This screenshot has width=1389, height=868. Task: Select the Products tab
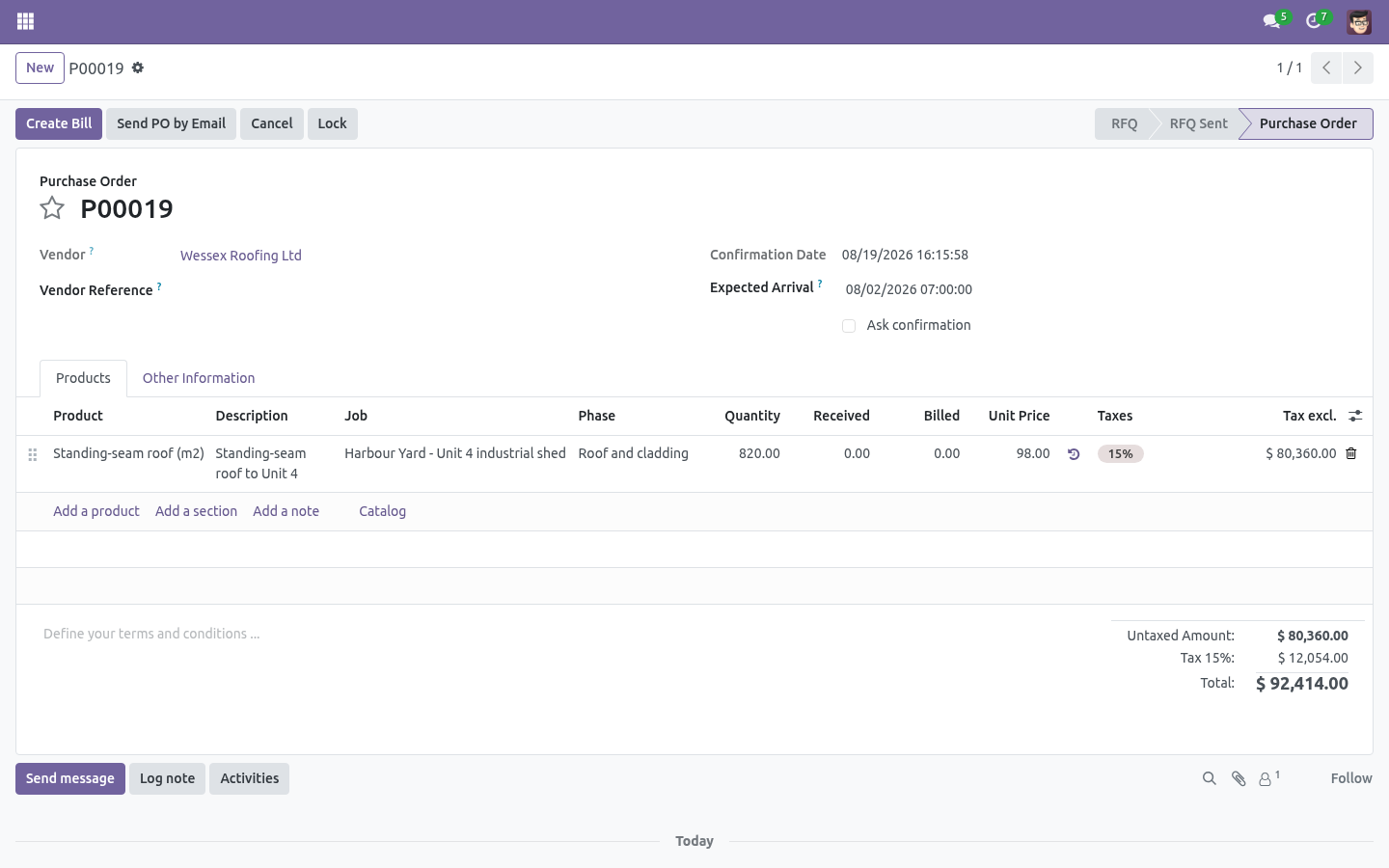(x=83, y=378)
